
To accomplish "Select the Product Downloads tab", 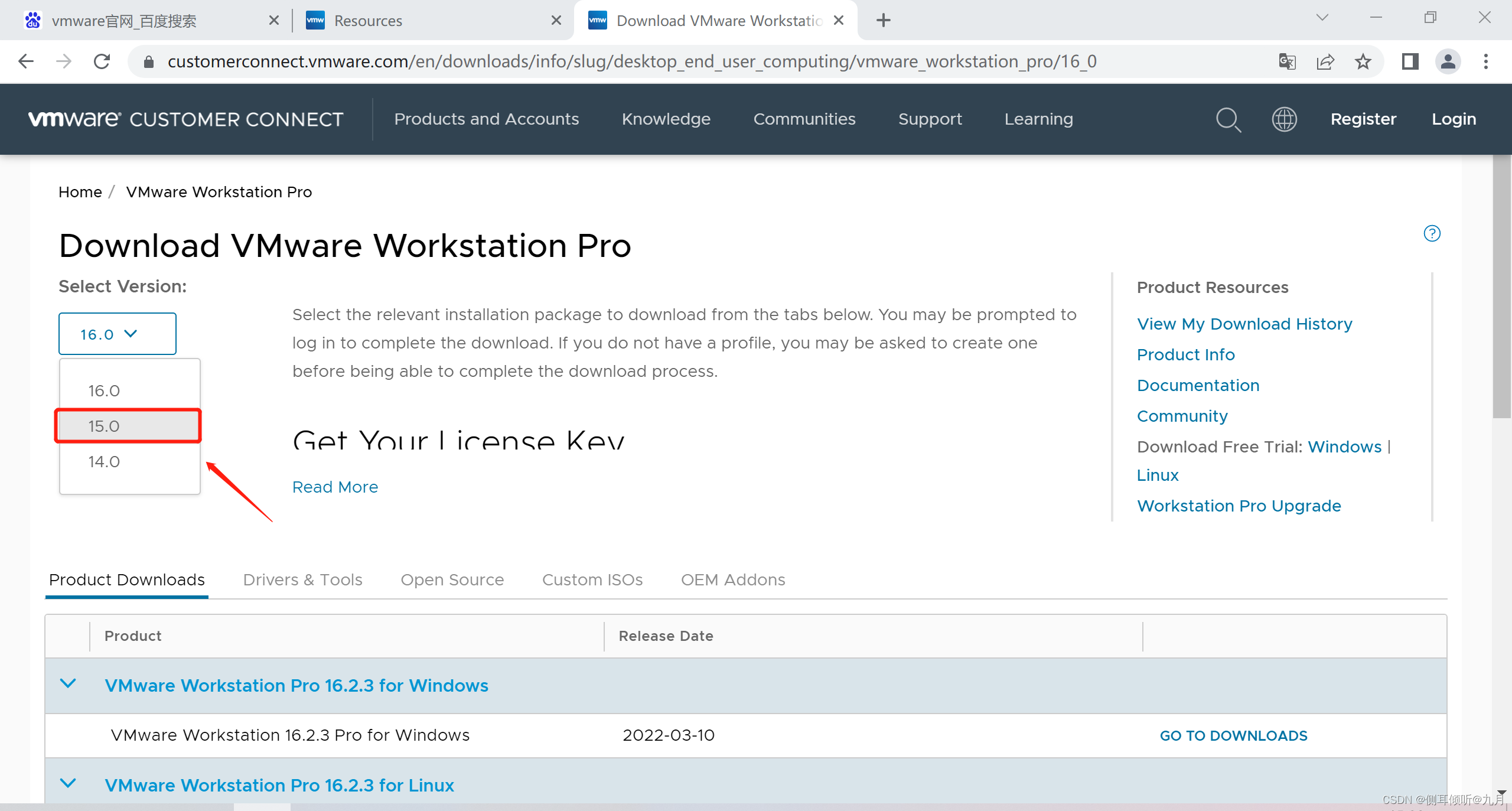I will (127, 580).
